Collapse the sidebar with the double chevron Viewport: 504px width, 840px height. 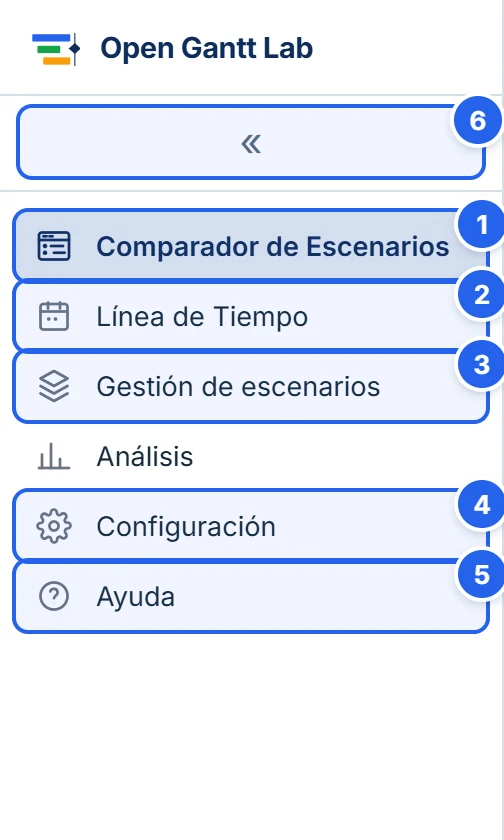point(251,142)
